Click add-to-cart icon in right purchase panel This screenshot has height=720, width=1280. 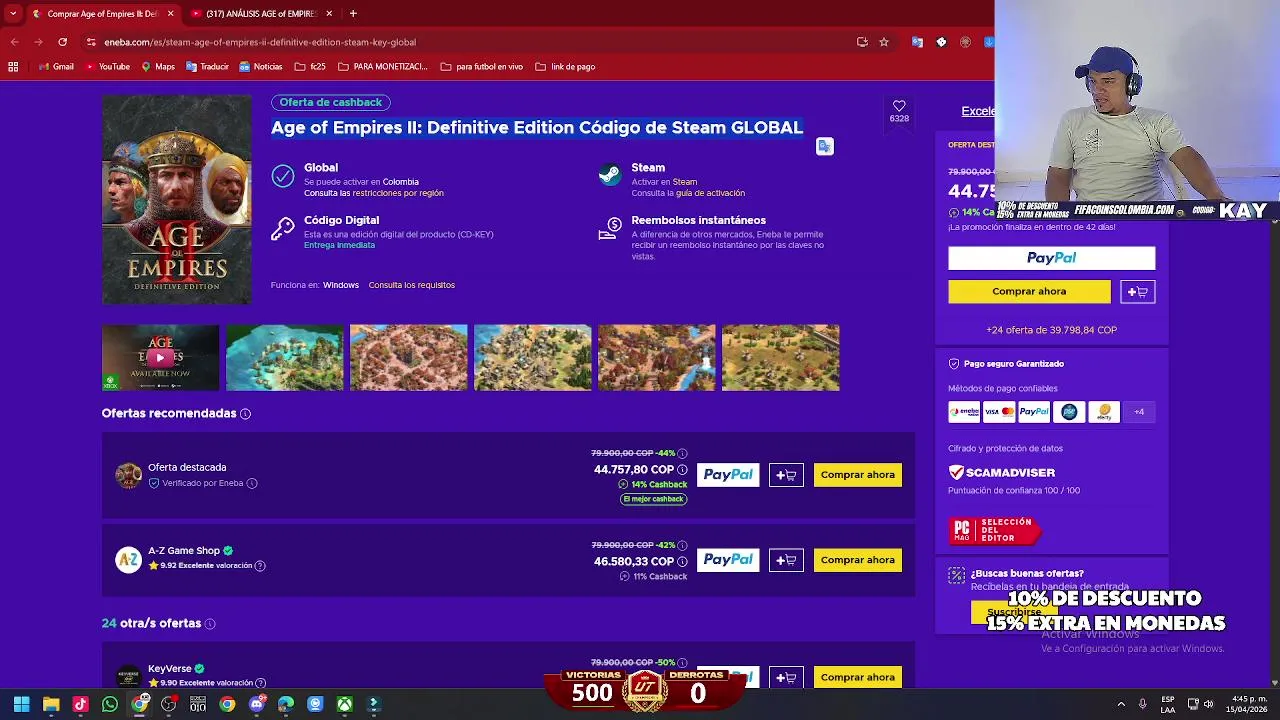1137,292
